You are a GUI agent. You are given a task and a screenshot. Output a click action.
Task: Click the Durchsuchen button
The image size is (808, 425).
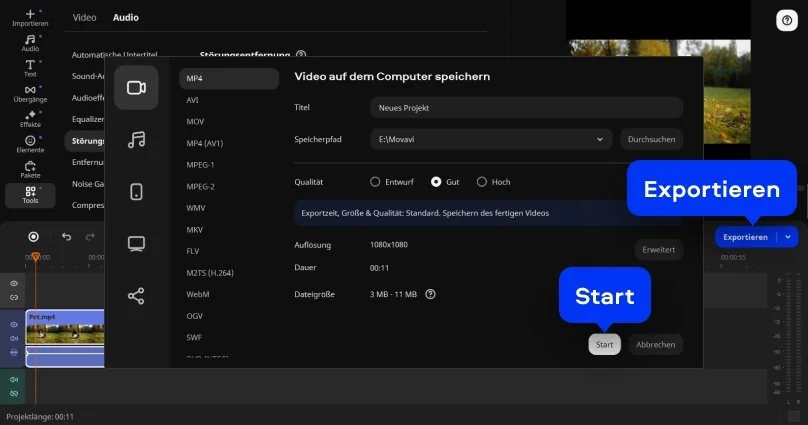tap(651, 139)
